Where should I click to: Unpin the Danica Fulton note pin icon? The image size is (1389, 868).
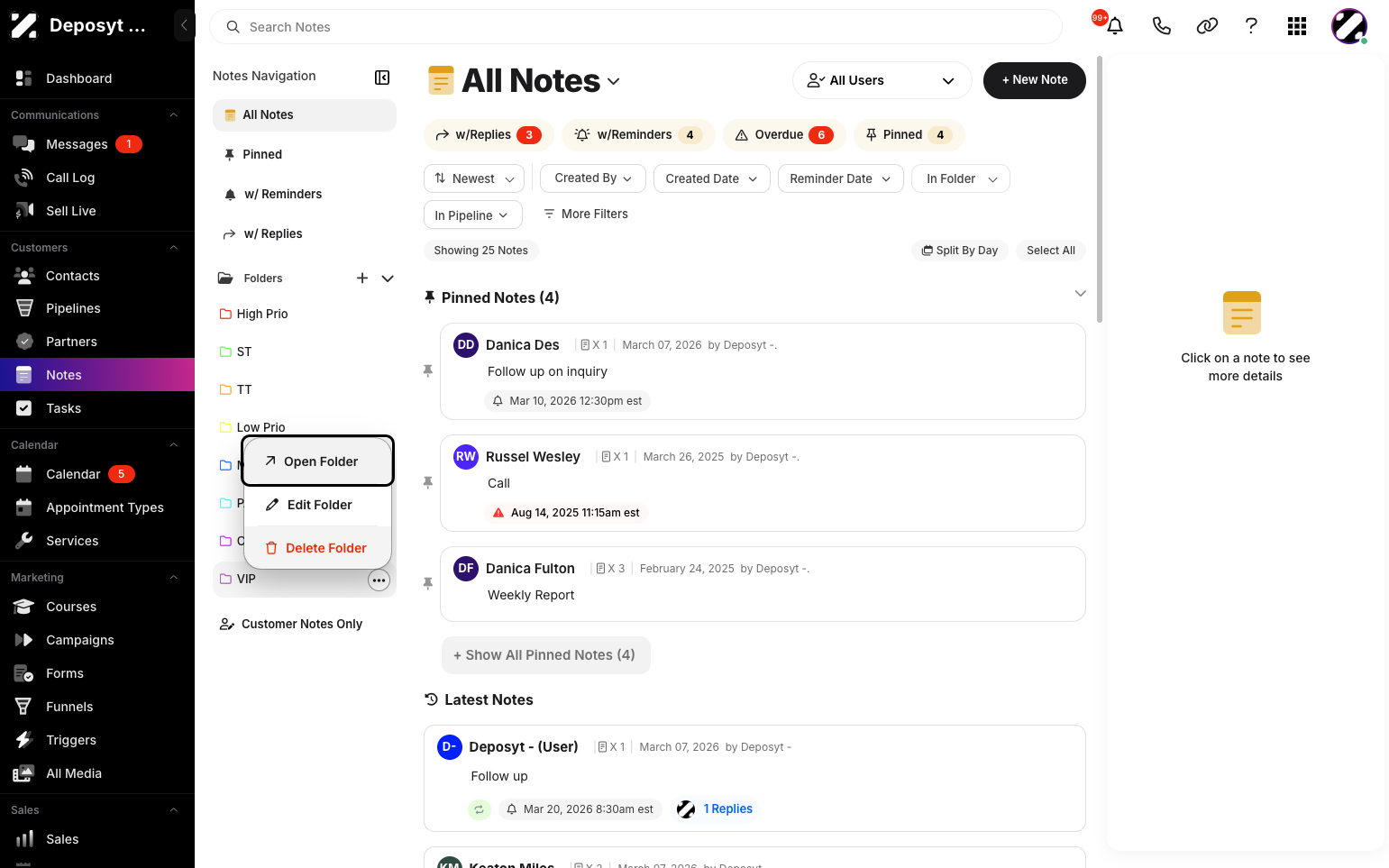click(x=428, y=584)
